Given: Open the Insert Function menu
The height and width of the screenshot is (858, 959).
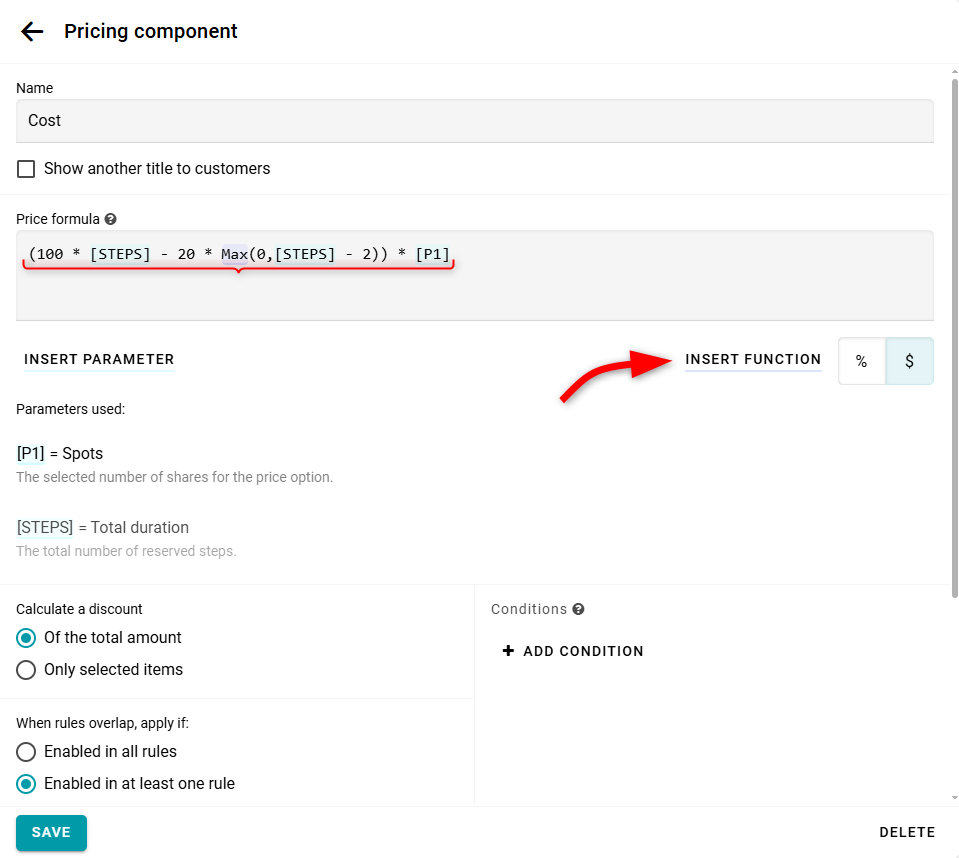Looking at the screenshot, I should point(753,359).
